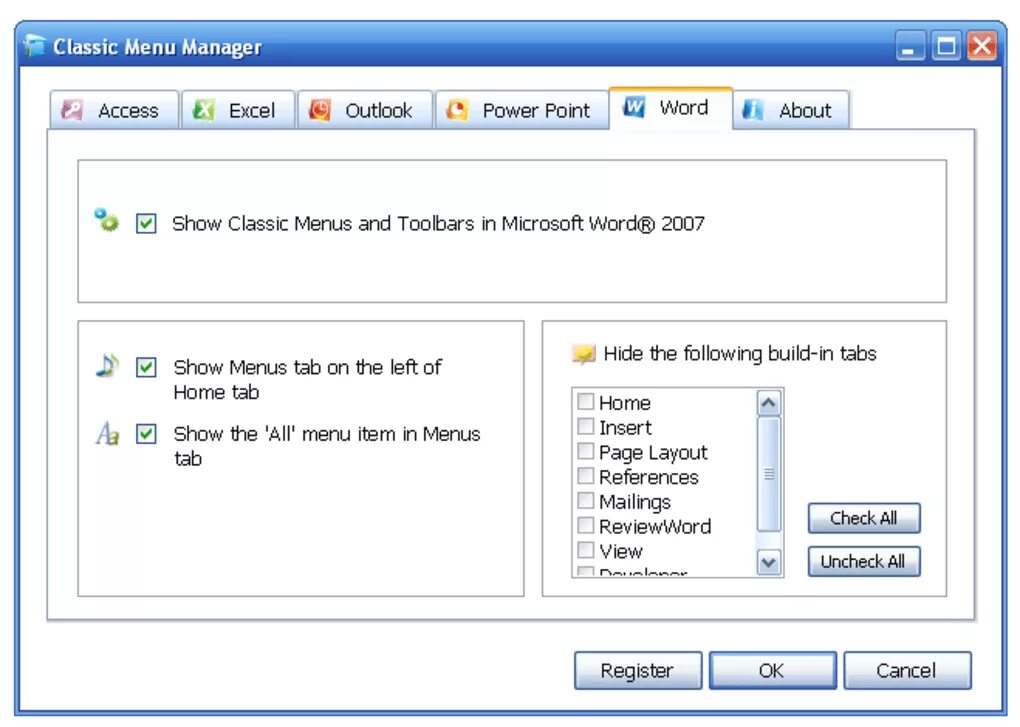Uncheck Show the 'All' menu item checkbox

146,434
